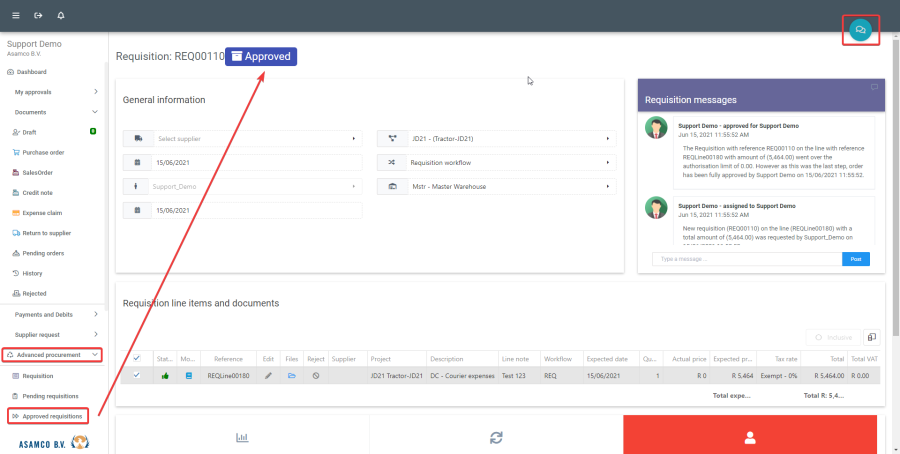The height and width of the screenshot is (454, 900).
Task: Open Purchase order in the sidebar
Action: [43, 152]
